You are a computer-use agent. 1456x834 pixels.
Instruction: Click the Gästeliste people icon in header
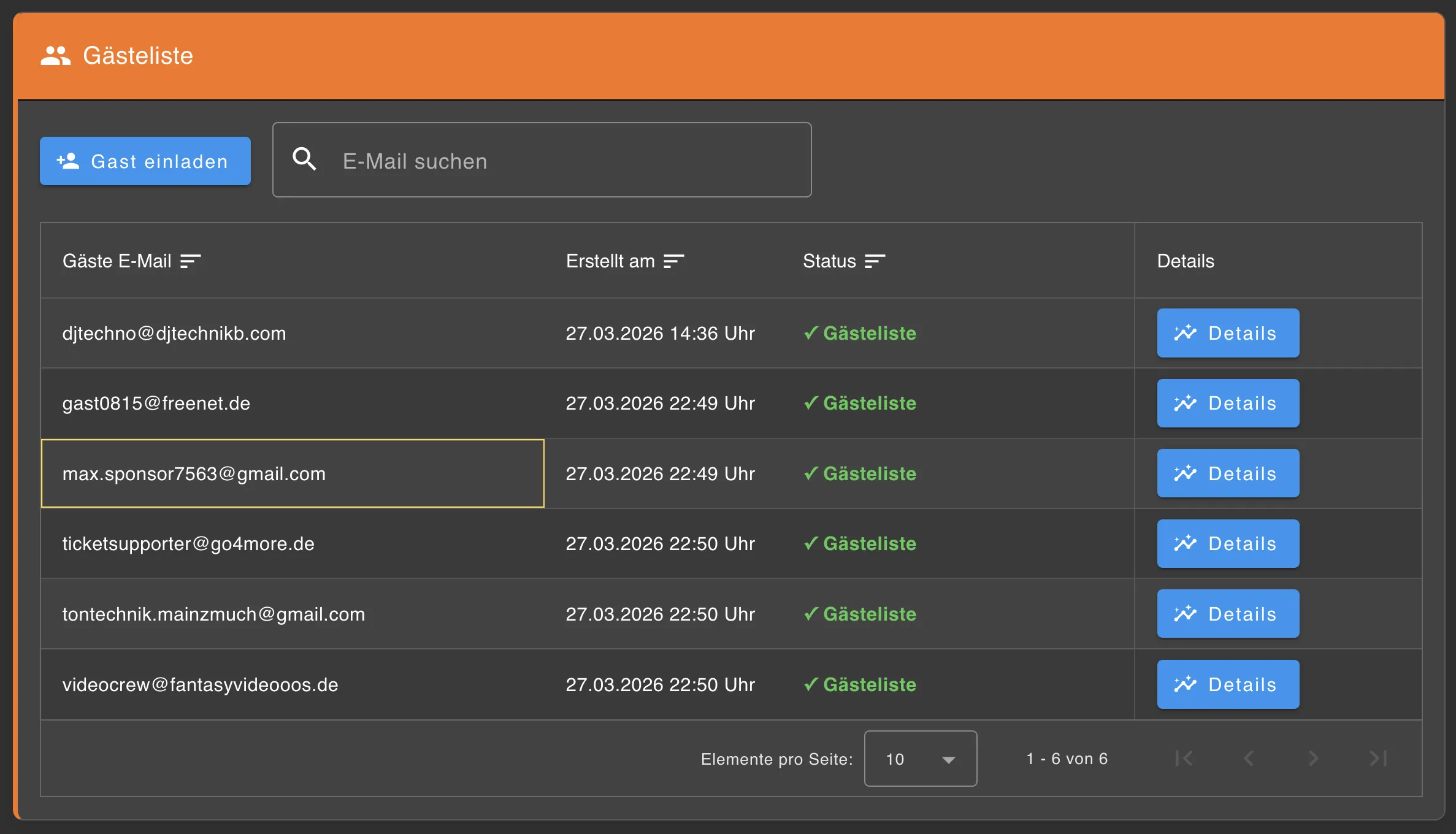[x=55, y=56]
